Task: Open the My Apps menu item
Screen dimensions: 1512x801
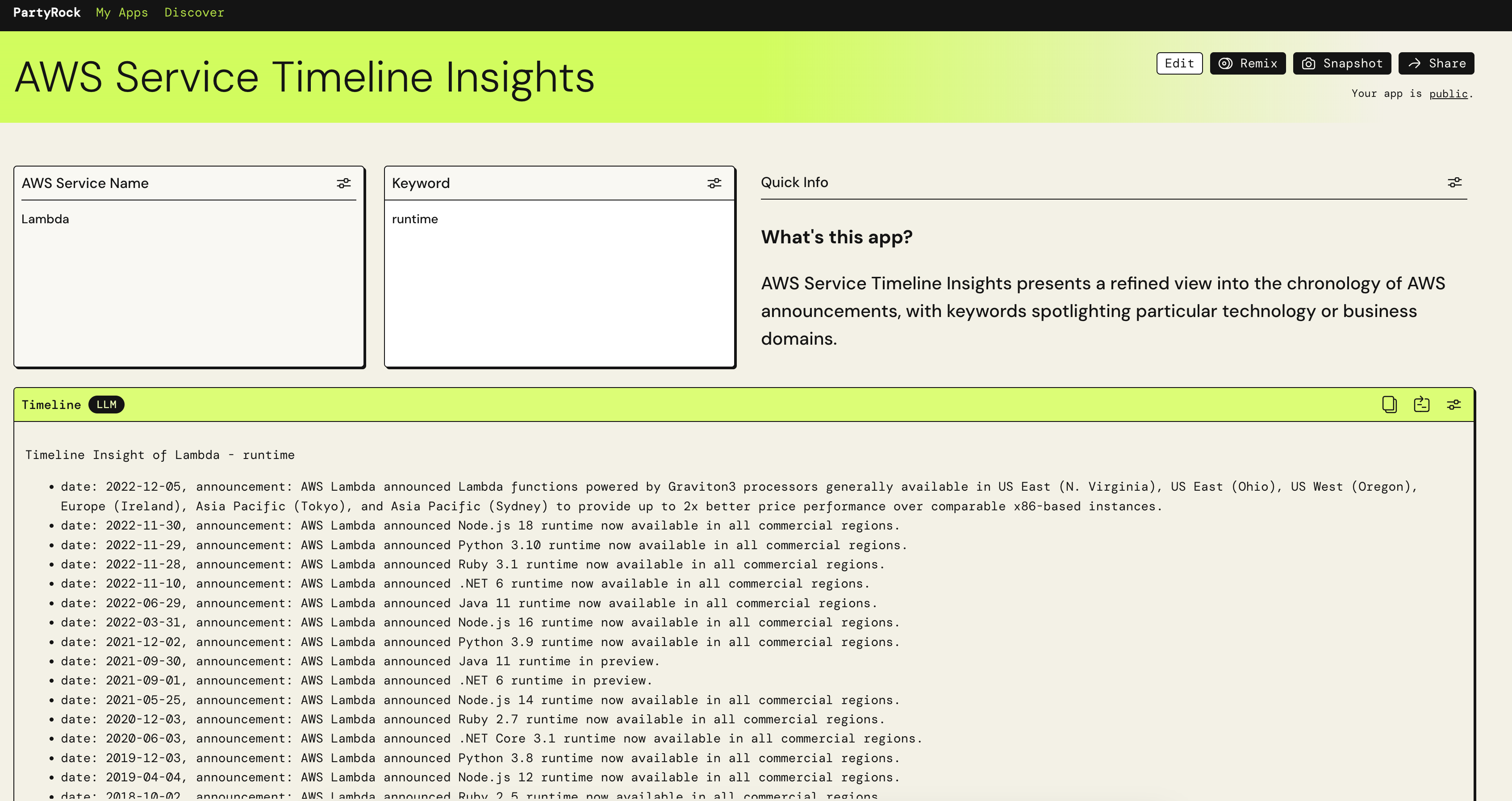Action: point(121,13)
